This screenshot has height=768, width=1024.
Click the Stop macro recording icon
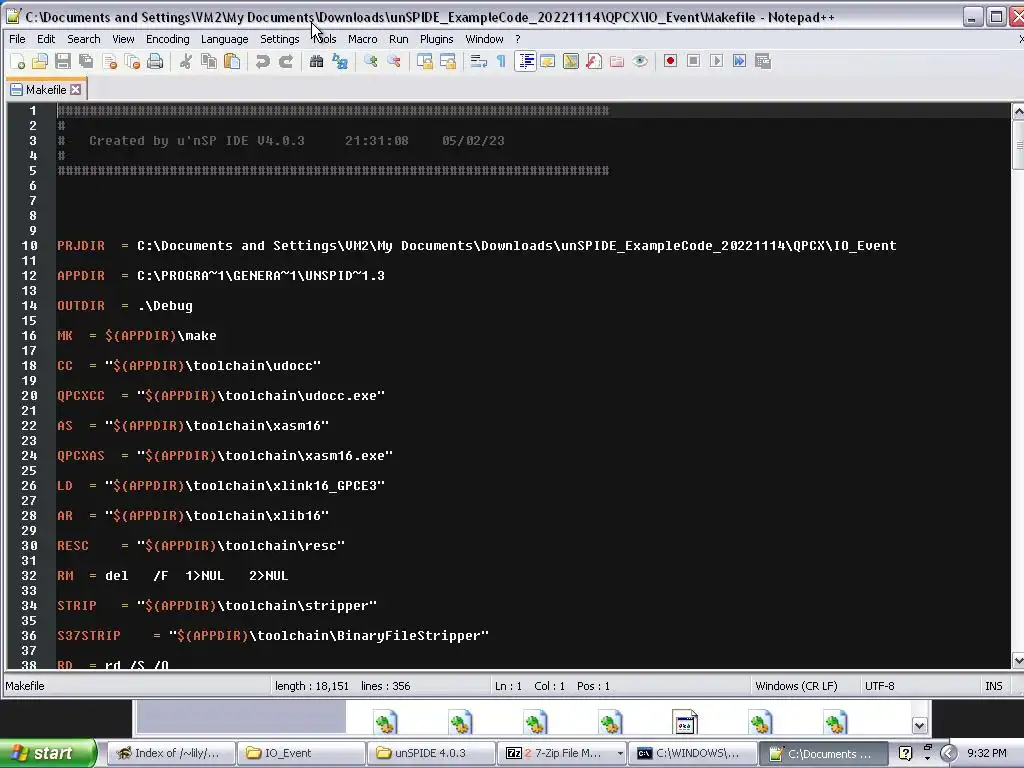tap(694, 61)
